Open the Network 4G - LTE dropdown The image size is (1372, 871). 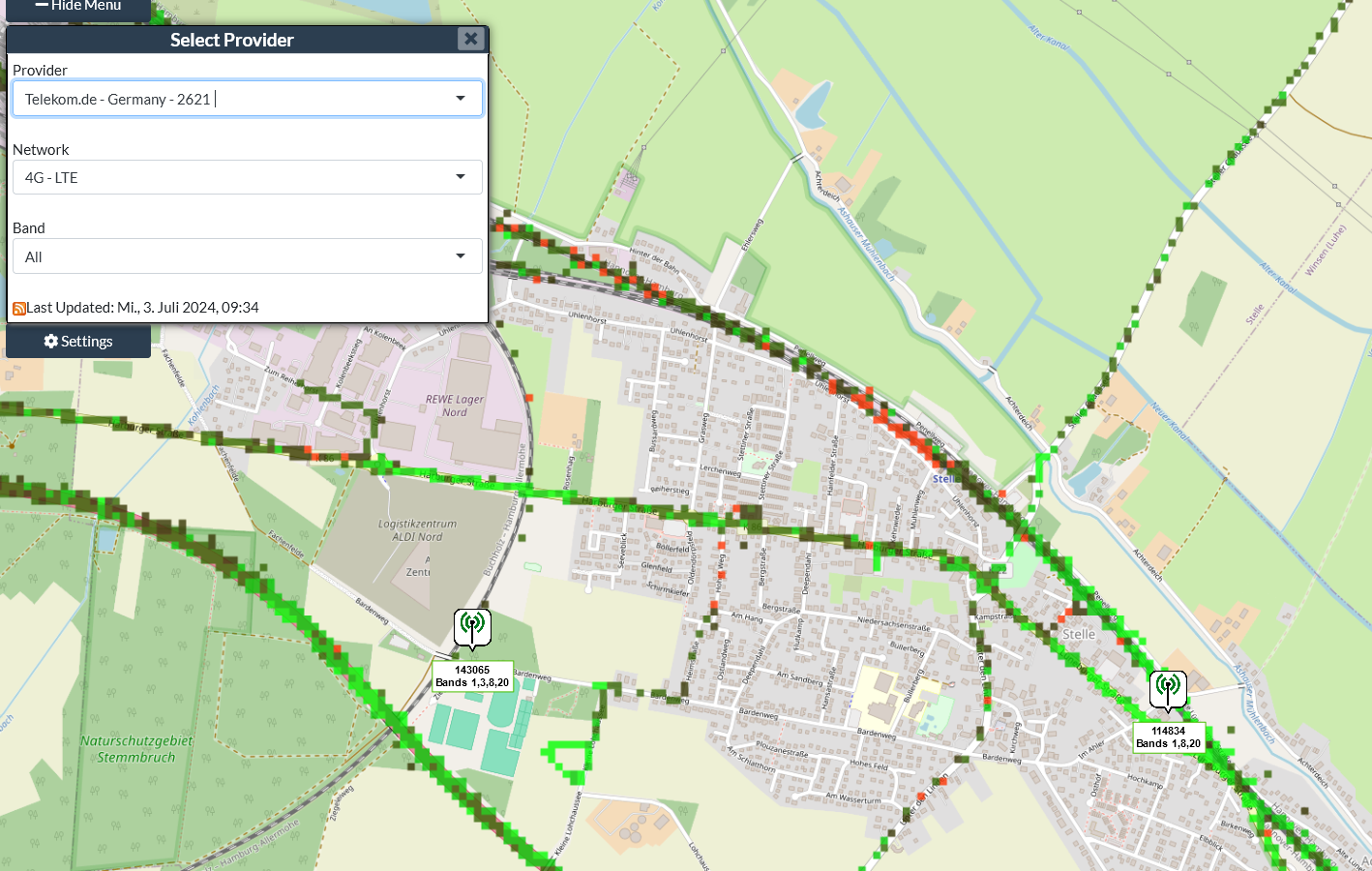[247, 177]
